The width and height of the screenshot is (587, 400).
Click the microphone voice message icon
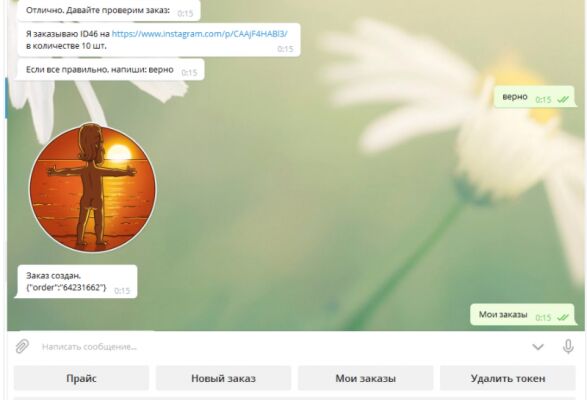[x=568, y=346]
